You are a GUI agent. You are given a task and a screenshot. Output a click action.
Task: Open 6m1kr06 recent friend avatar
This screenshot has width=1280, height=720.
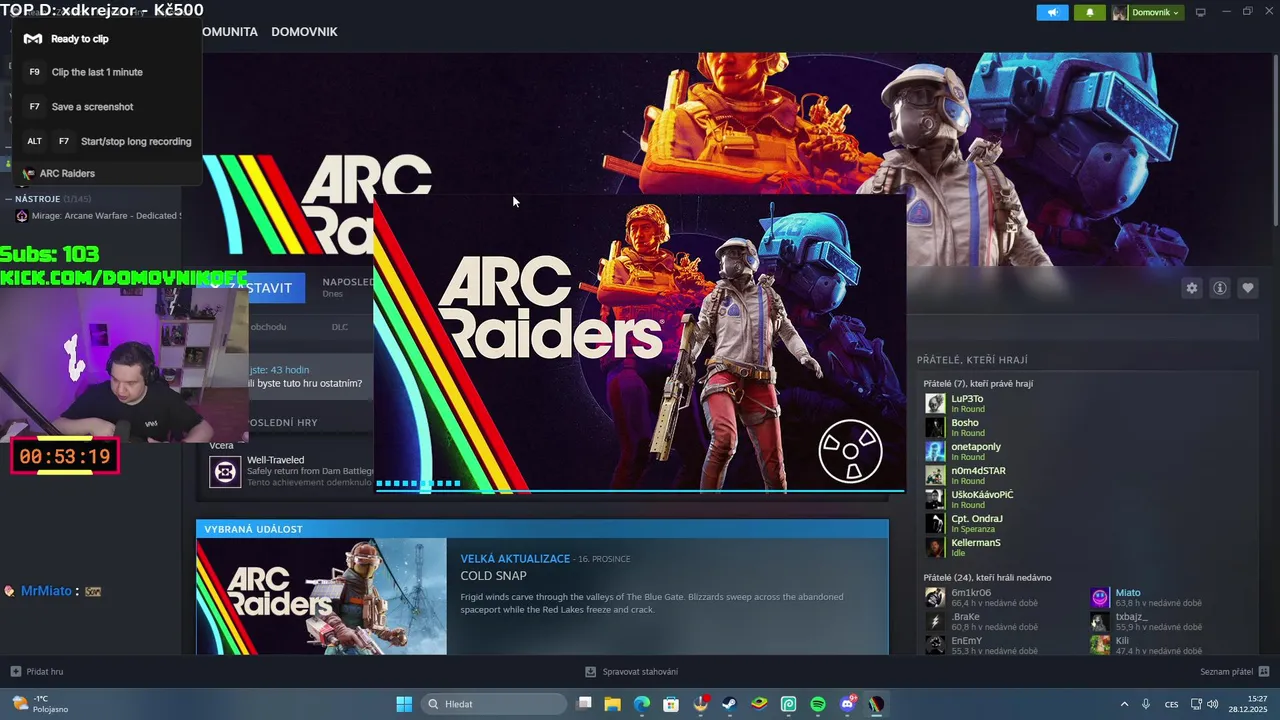pos(935,597)
